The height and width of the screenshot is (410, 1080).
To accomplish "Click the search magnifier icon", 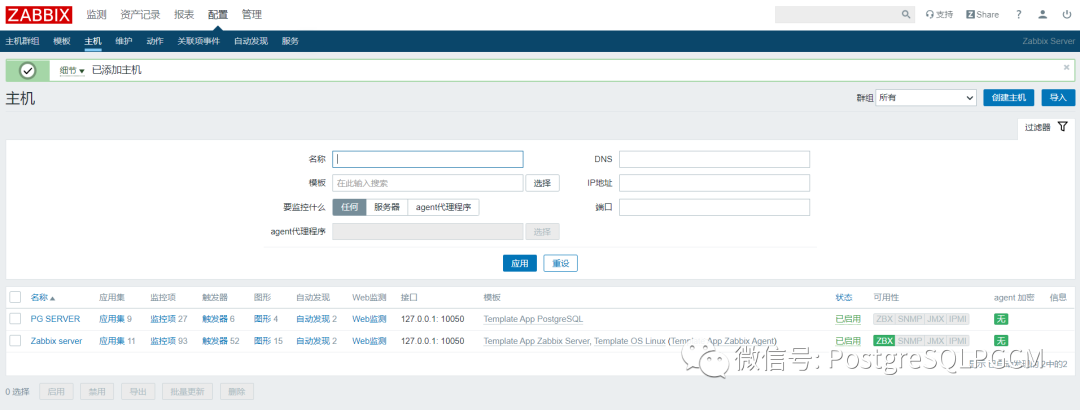I will coord(906,14).
